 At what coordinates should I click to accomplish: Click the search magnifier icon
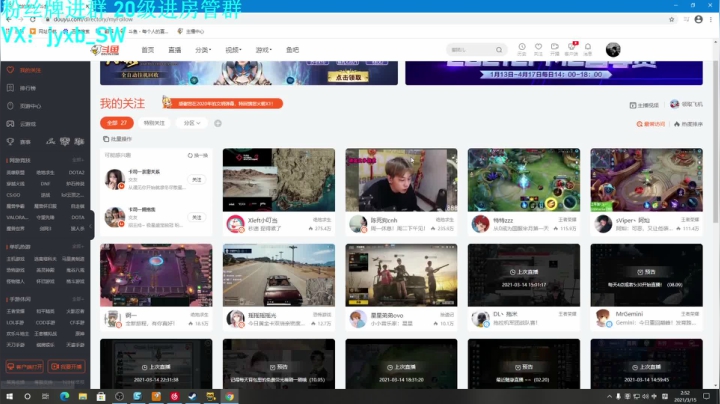499,50
